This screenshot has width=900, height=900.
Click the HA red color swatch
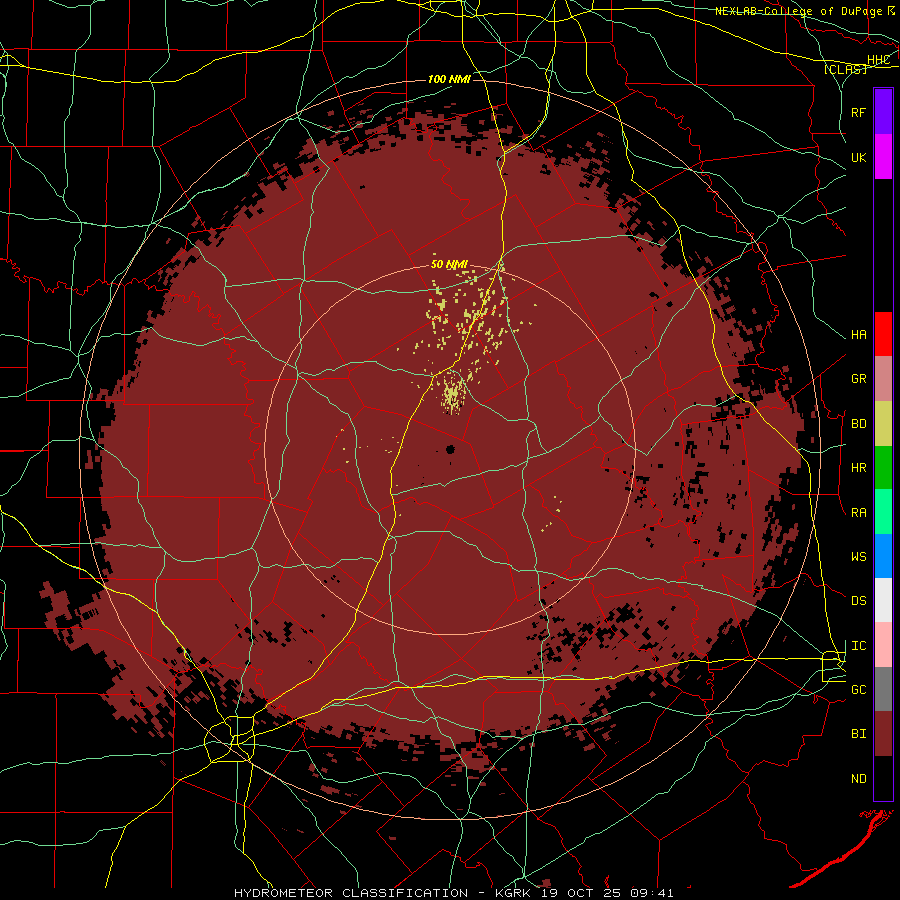[883, 334]
